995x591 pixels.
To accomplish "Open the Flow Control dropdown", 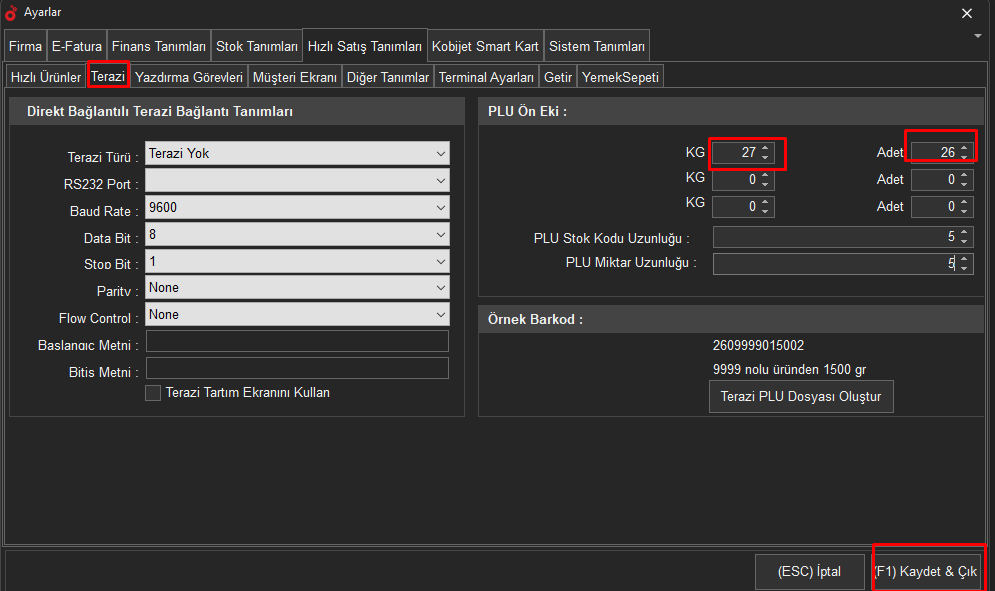I will (297, 315).
